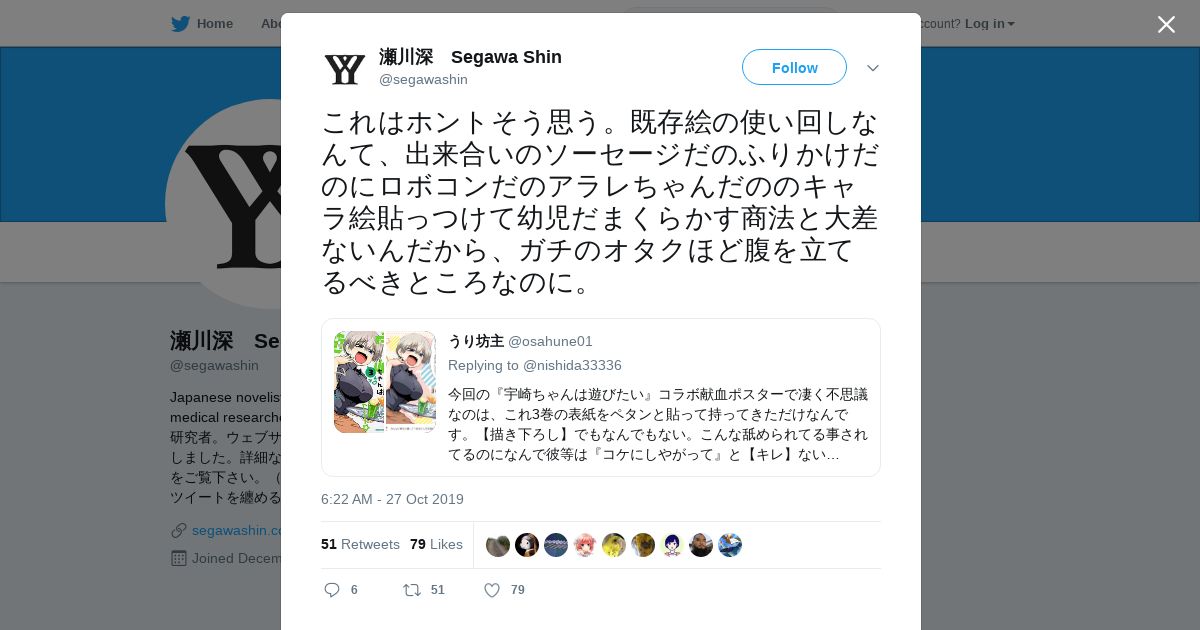Open the 79 Likes list
The image size is (1200, 630).
(x=436, y=544)
